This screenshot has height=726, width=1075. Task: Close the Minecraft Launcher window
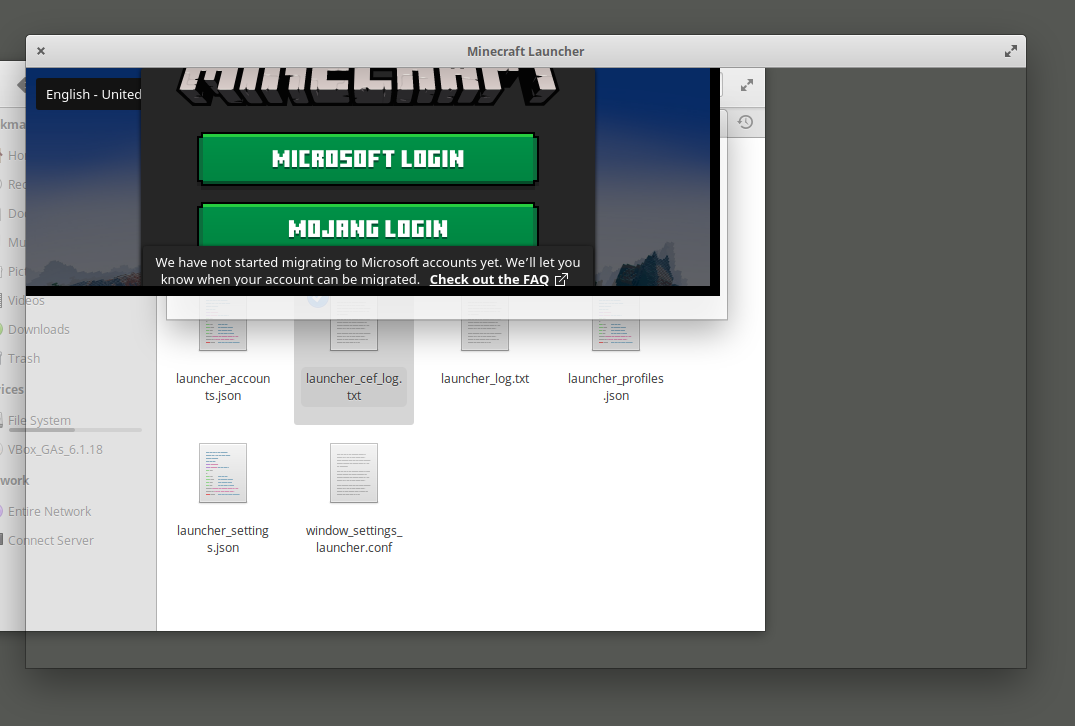[x=41, y=51]
